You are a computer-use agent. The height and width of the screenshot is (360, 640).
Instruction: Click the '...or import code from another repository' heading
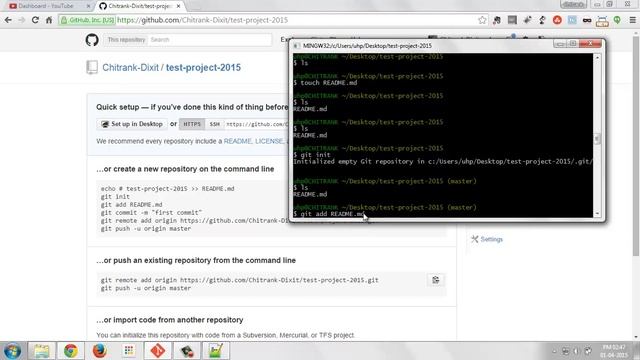point(170,320)
